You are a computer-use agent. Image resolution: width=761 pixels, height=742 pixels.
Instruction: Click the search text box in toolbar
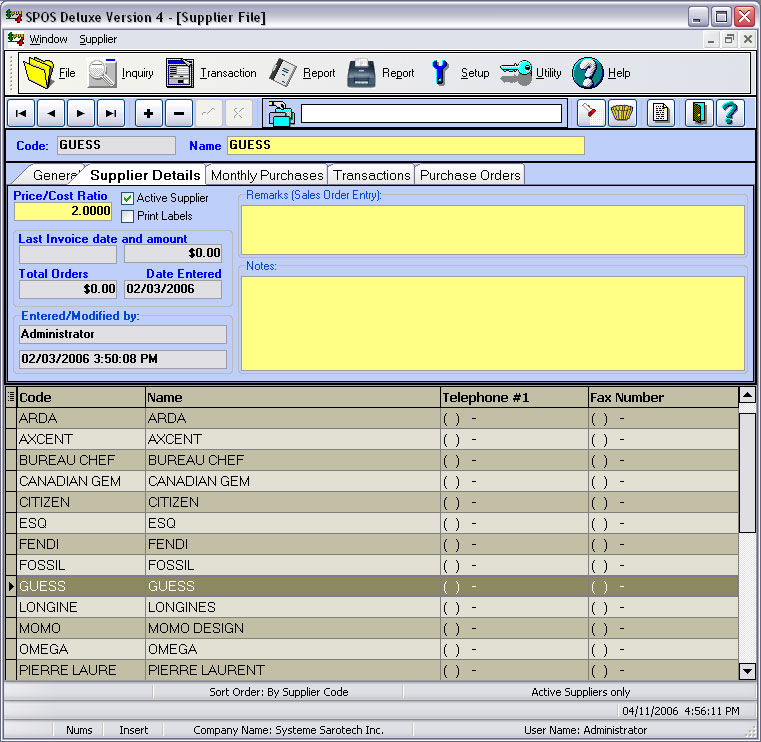(431, 114)
